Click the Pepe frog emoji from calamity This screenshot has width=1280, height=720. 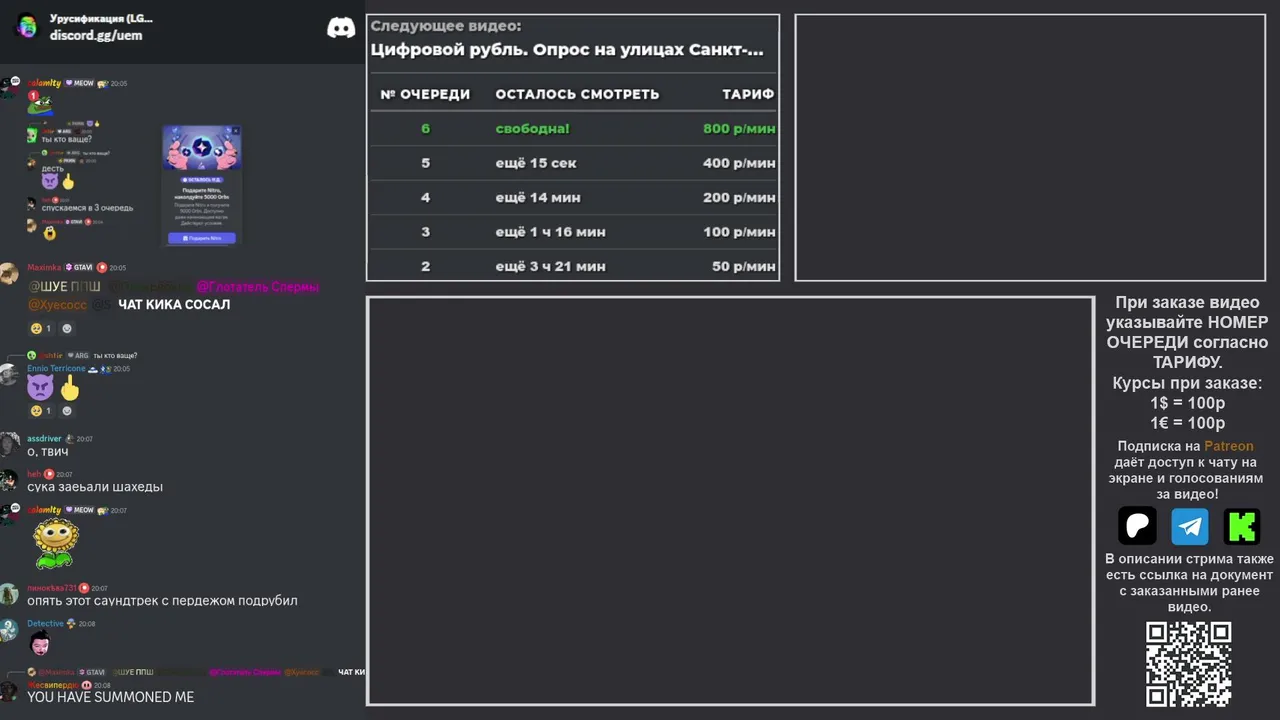click(40, 105)
